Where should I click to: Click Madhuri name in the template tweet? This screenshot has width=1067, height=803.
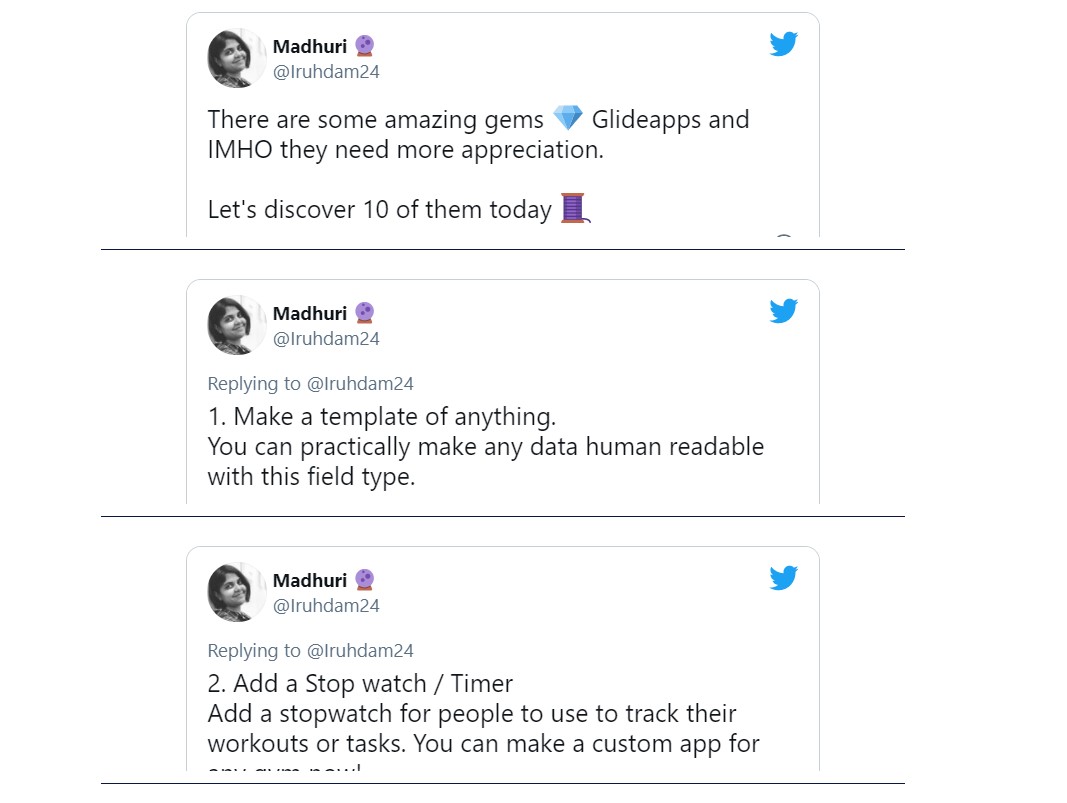coord(310,313)
